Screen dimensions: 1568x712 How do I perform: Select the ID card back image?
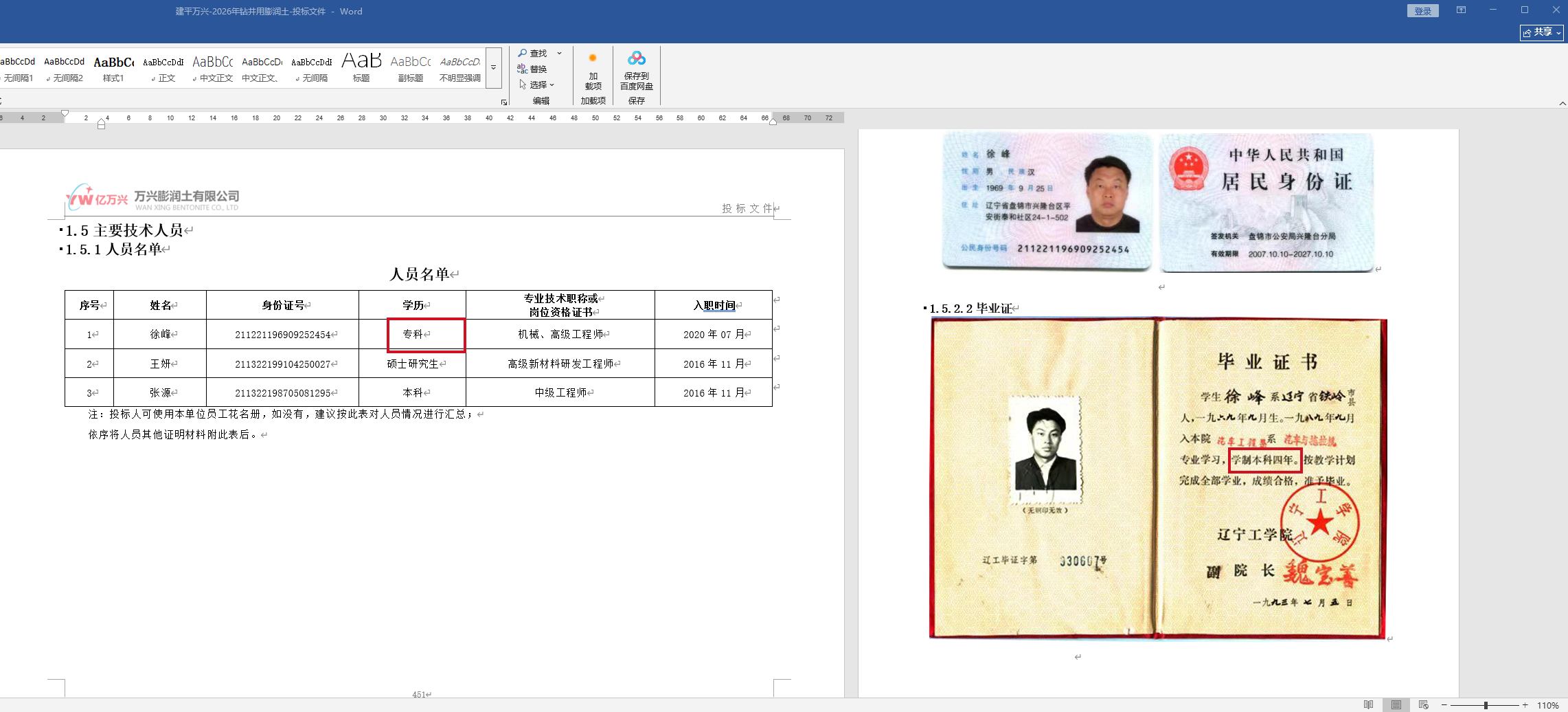(x=1266, y=202)
